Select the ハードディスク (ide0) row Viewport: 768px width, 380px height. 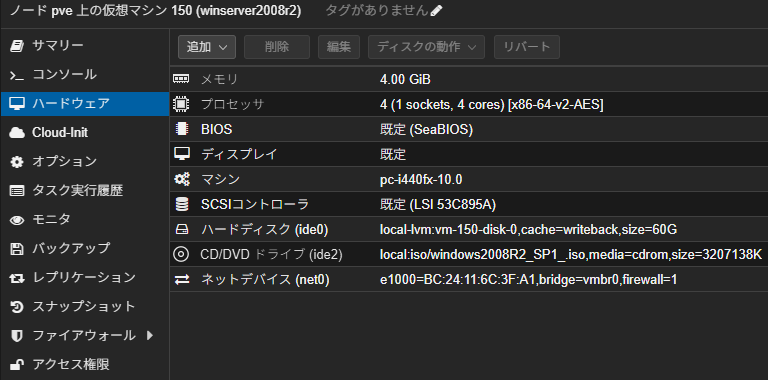tap(469, 229)
